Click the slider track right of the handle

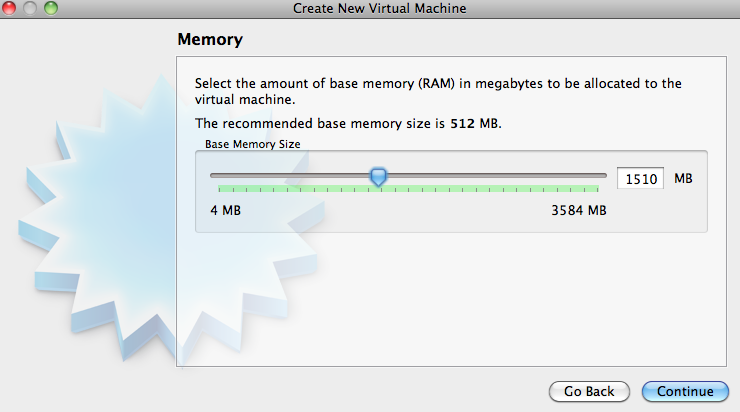490,175
